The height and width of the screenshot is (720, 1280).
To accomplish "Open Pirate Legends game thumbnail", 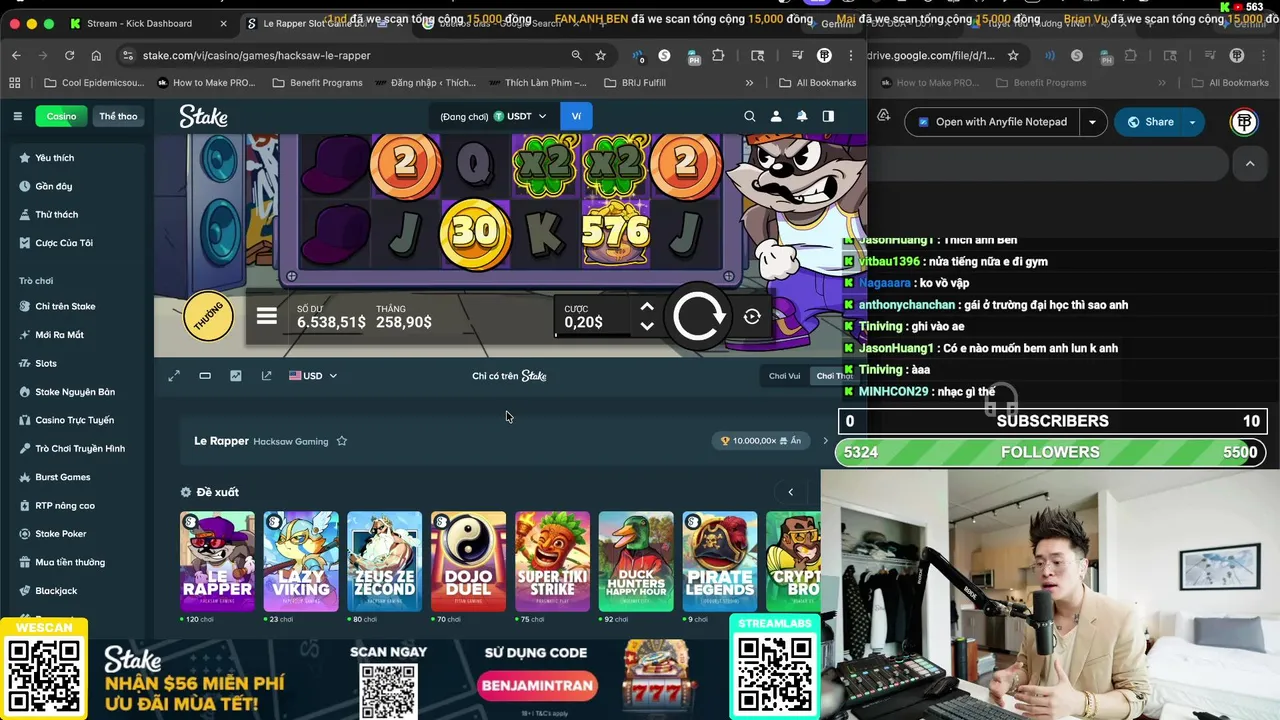I will [720, 561].
